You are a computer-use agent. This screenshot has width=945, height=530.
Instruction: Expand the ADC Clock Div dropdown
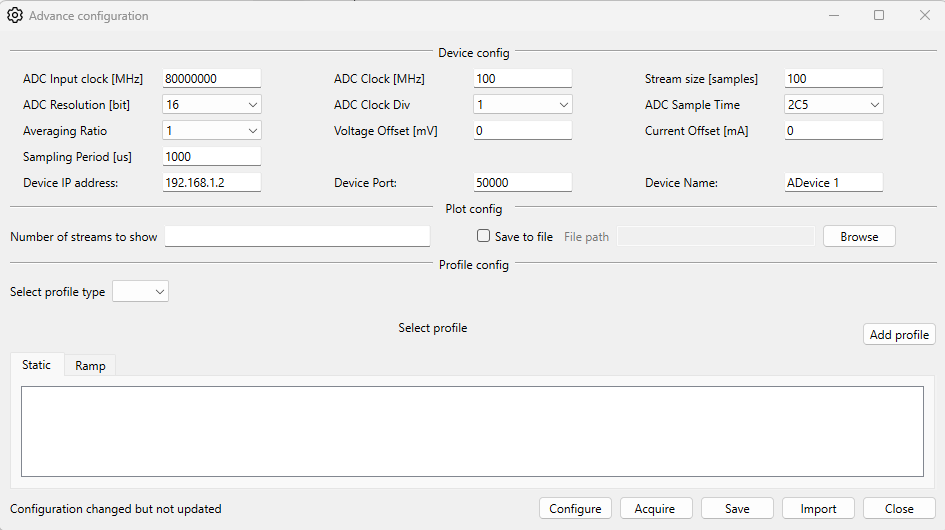(x=522, y=105)
